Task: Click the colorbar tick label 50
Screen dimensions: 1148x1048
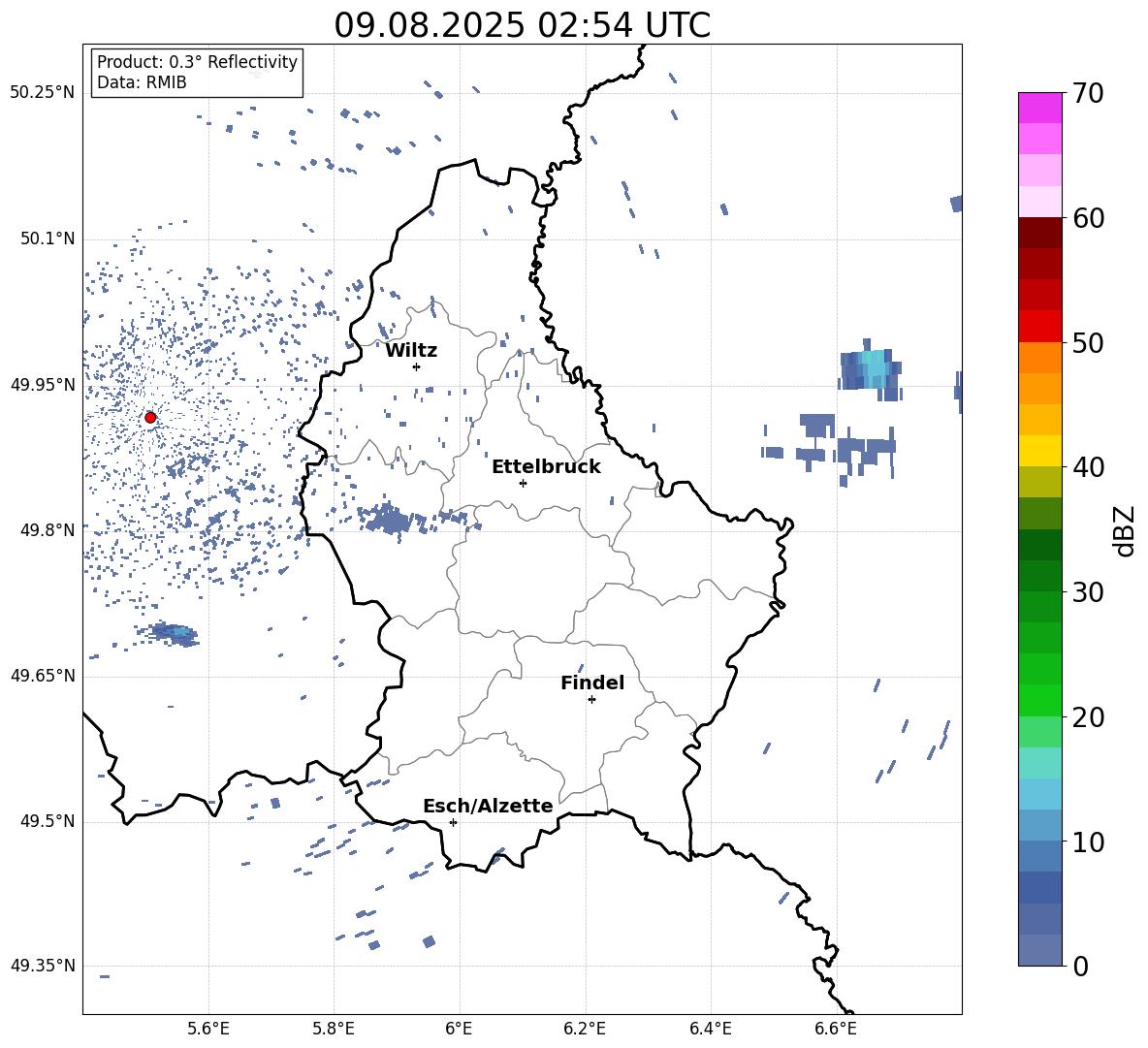Action: pos(1087,343)
